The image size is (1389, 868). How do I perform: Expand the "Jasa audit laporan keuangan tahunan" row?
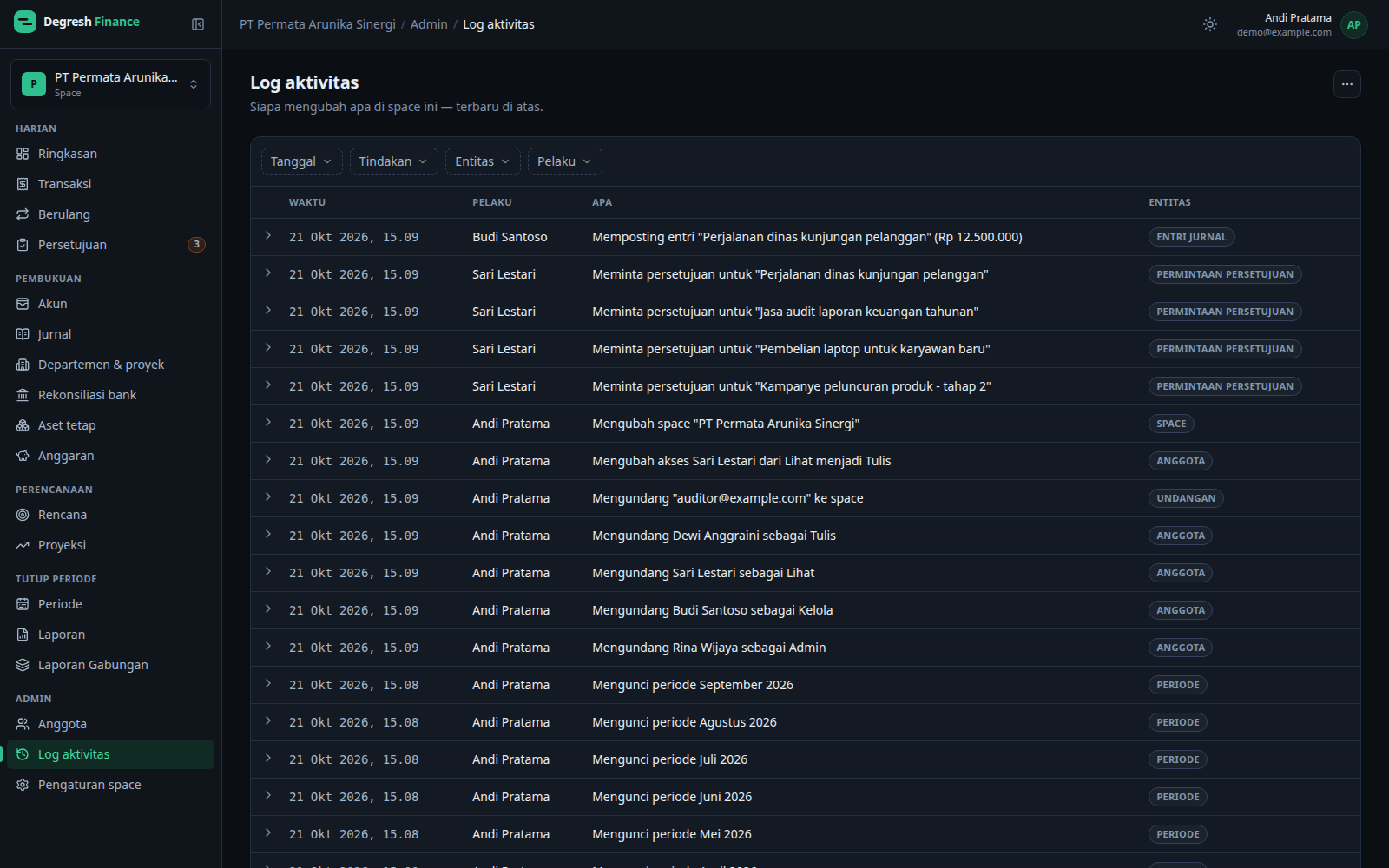(x=268, y=311)
